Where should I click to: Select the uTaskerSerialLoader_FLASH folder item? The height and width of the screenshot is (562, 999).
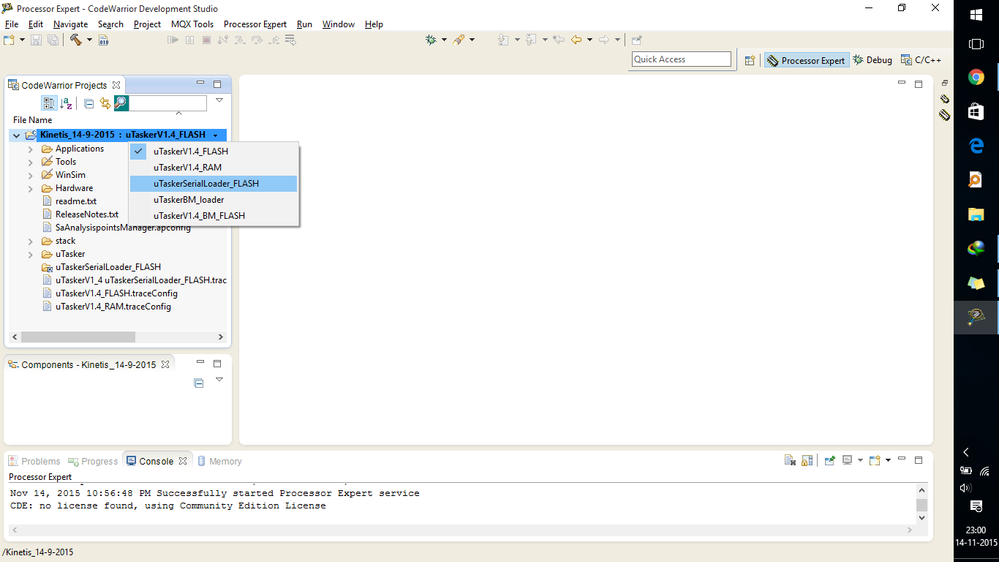coord(108,267)
